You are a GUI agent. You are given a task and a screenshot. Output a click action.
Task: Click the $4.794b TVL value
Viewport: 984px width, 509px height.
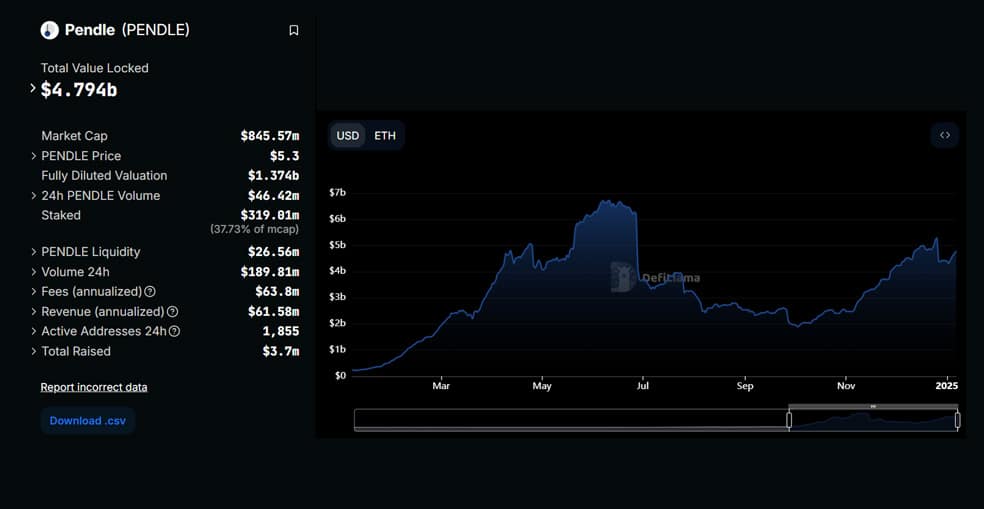point(79,90)
